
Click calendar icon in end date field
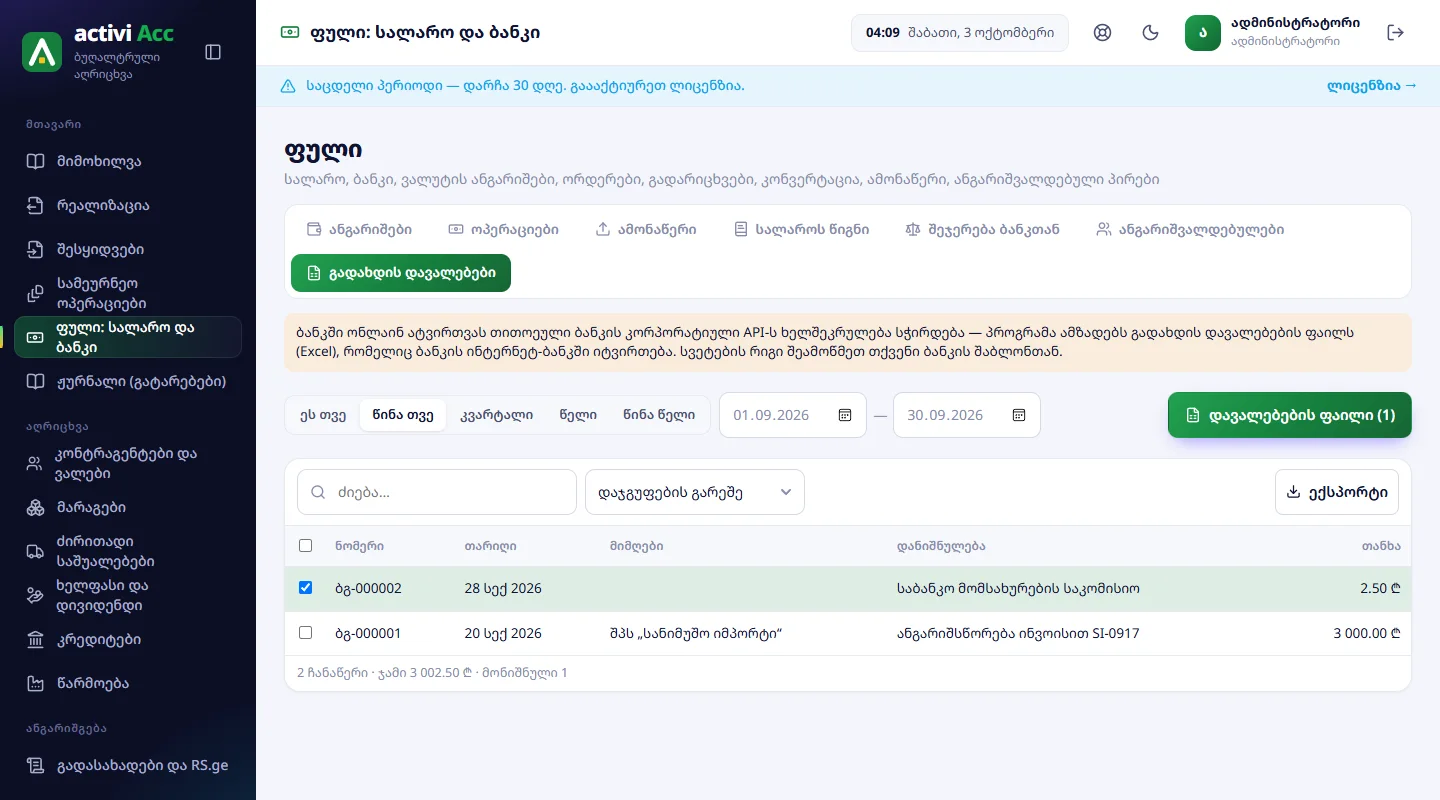pyautogui.click(x=1019, y=415)
